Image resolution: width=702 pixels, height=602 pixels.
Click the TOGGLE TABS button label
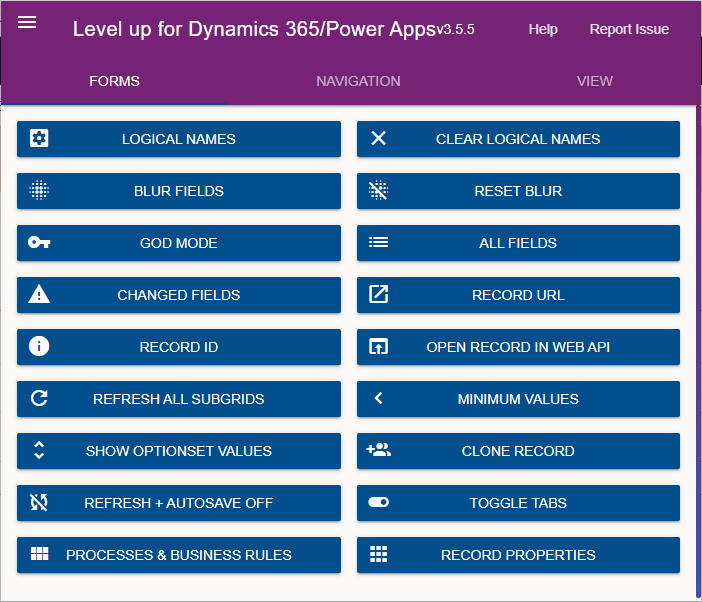point(518,503)
